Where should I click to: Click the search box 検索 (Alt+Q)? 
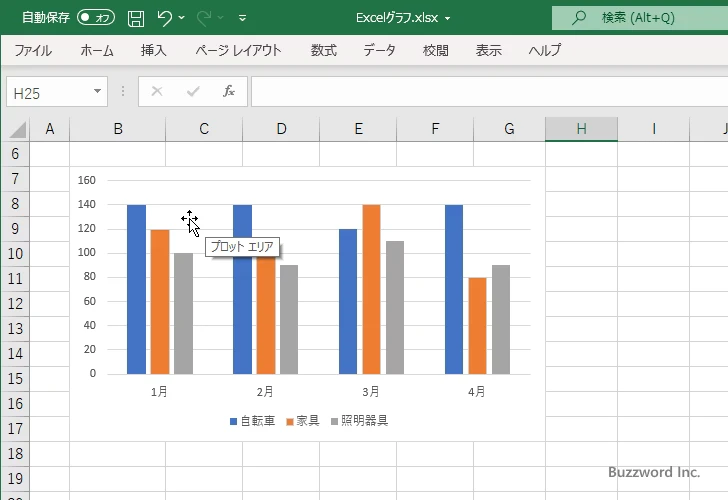[640, 18]
